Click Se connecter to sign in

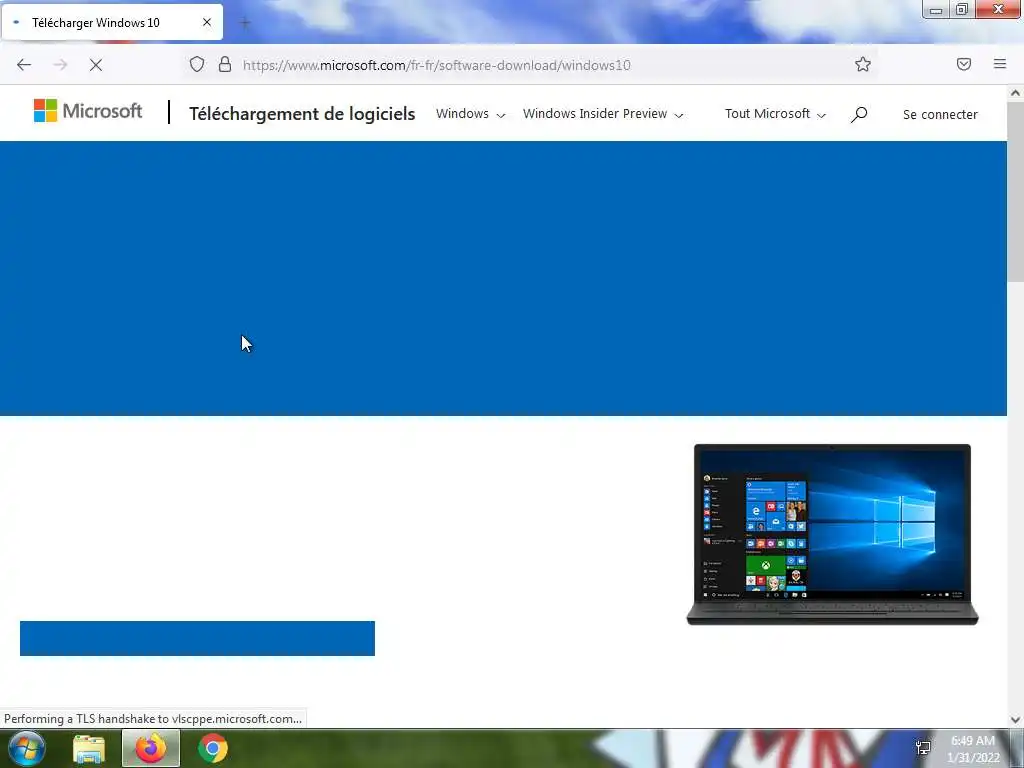click(x=940, y=114)
